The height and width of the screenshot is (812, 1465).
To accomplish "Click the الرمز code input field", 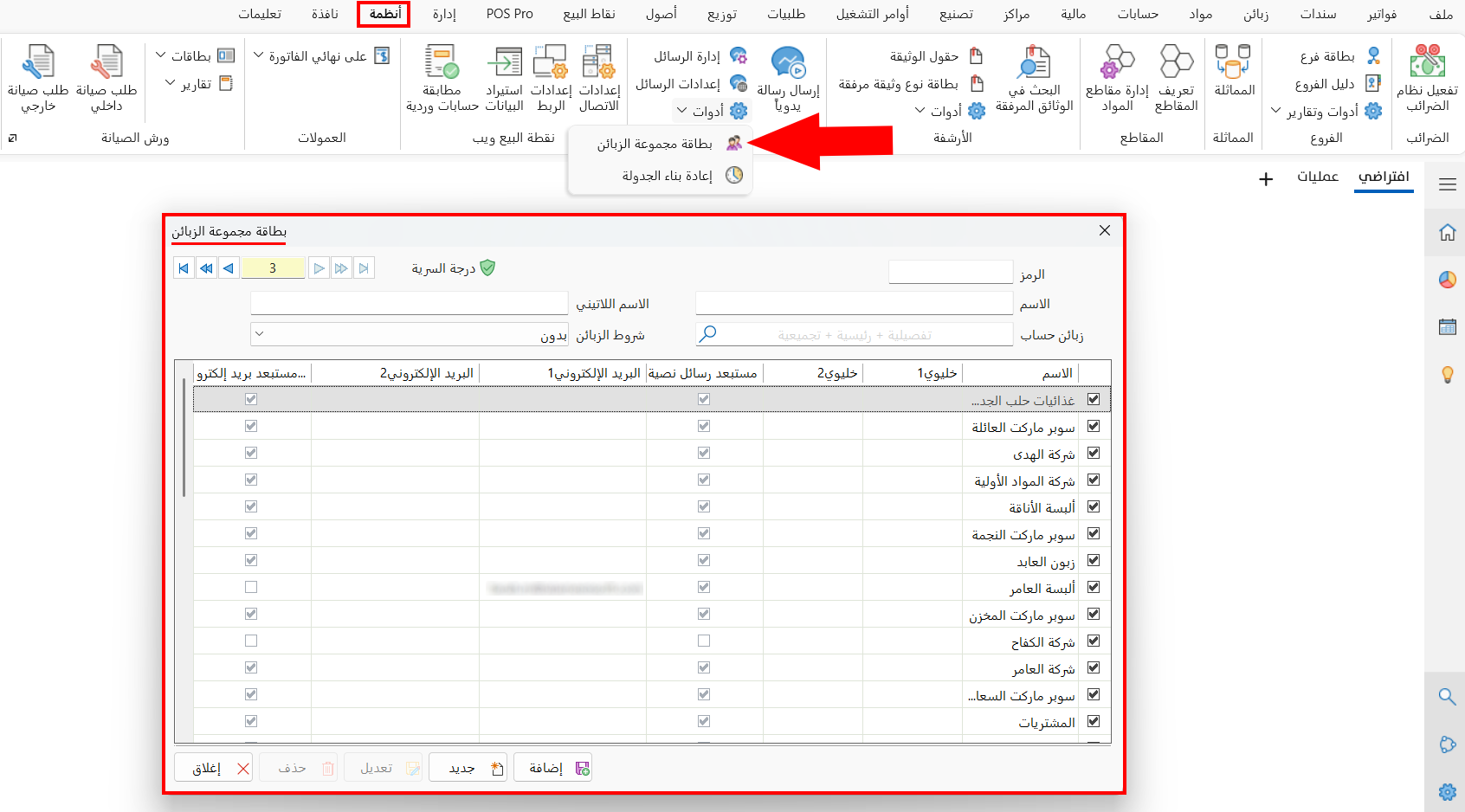I will pos(951,272).
